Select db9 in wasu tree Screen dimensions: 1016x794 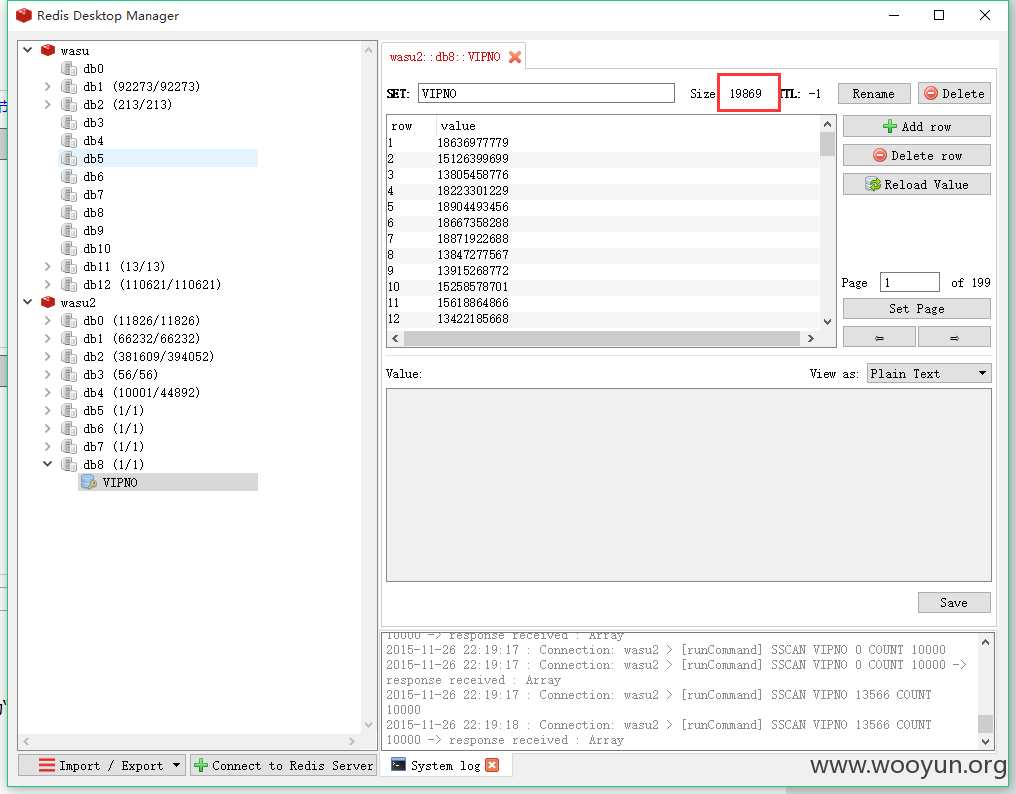(x=93, y=230)
